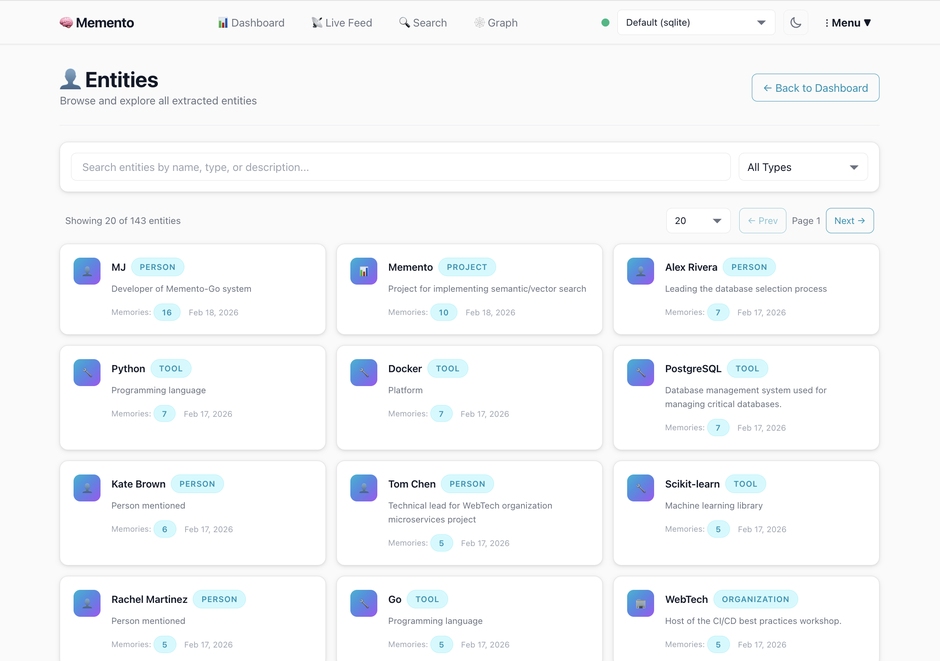The height and width of the screenshot is (661, 940).
Task: Click the Docker tool icon
Action: click(364, 372)
